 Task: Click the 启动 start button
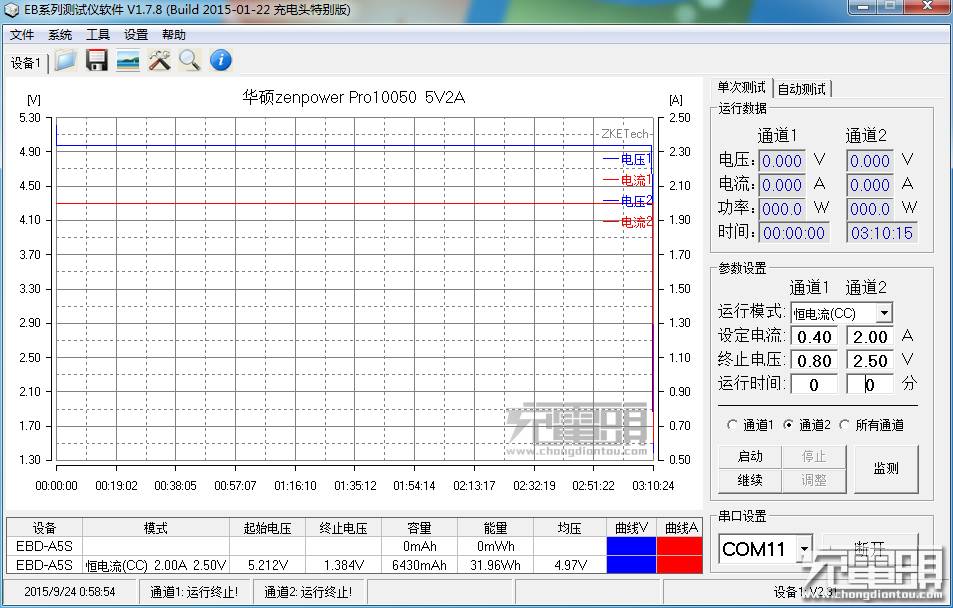pyautogui.click(x=750, y=457)
